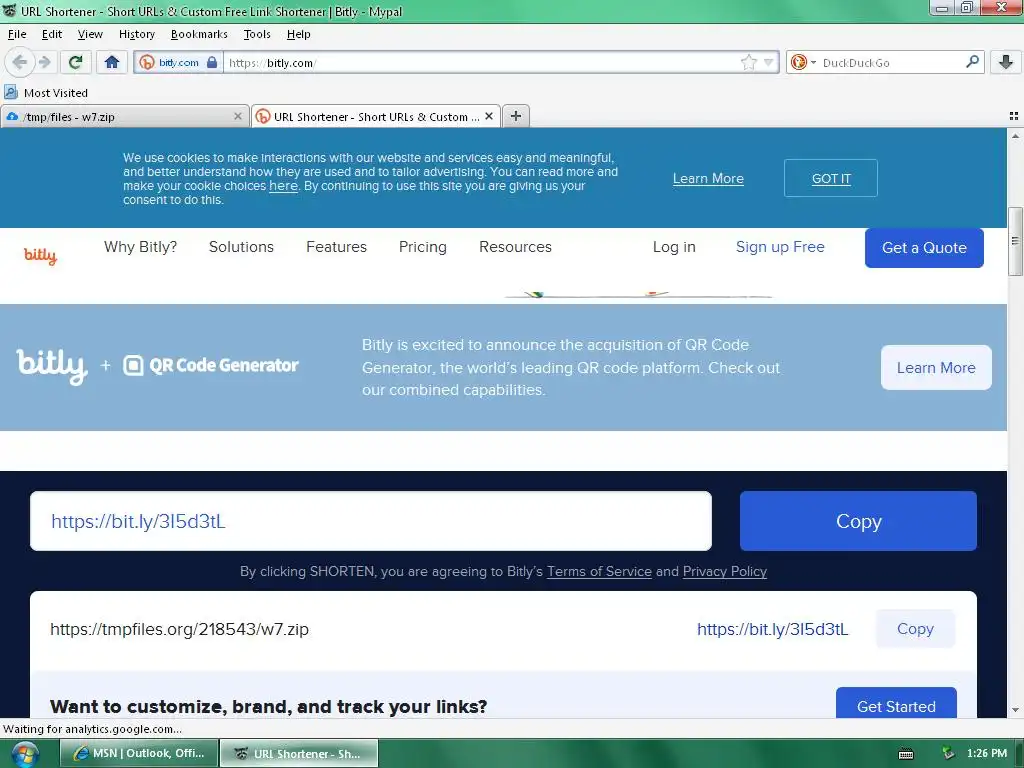Open a new tab with plus button
This screenshot has width=1024, height=768.
516,116
